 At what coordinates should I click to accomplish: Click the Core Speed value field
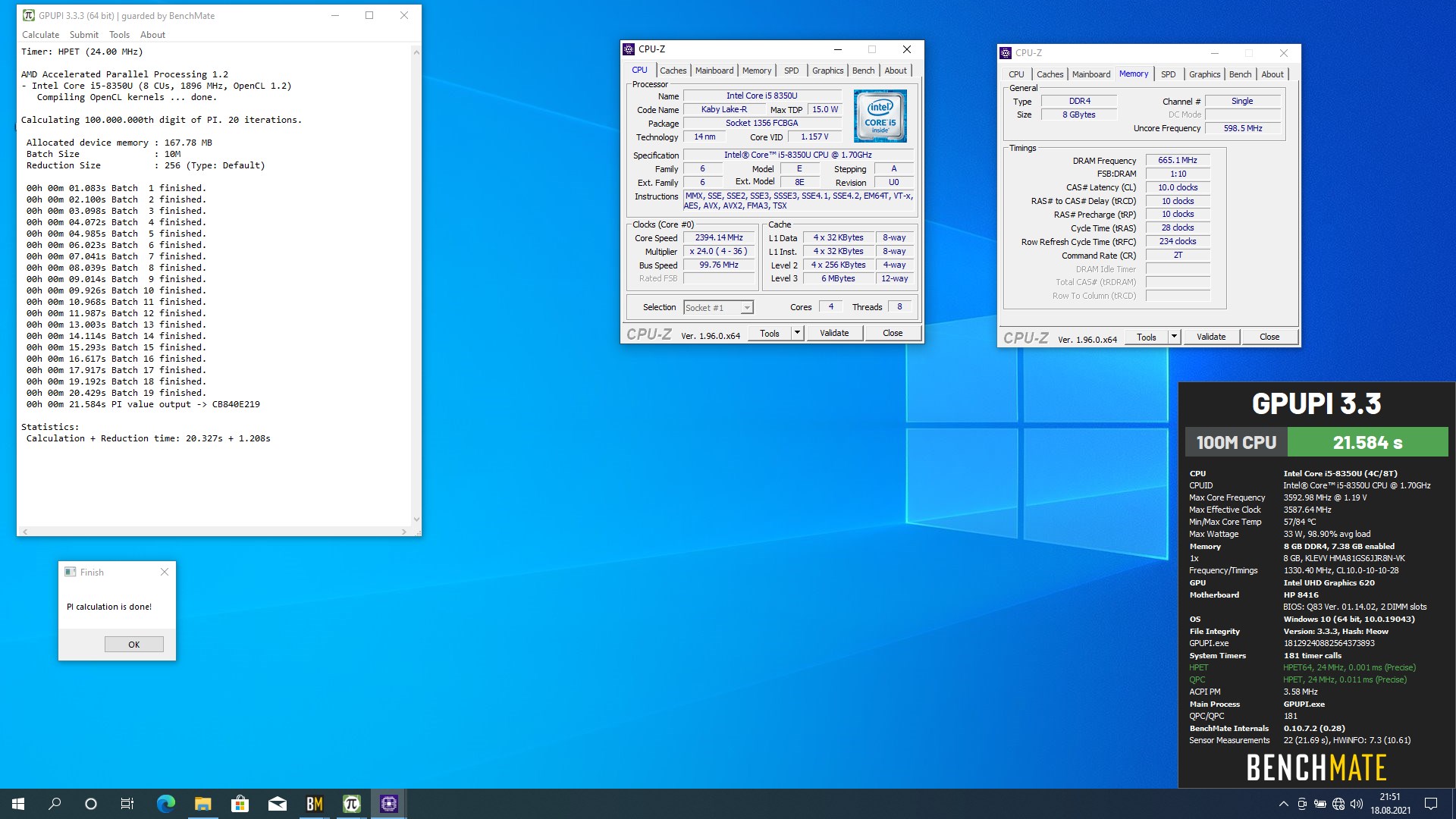coord(719,238)
